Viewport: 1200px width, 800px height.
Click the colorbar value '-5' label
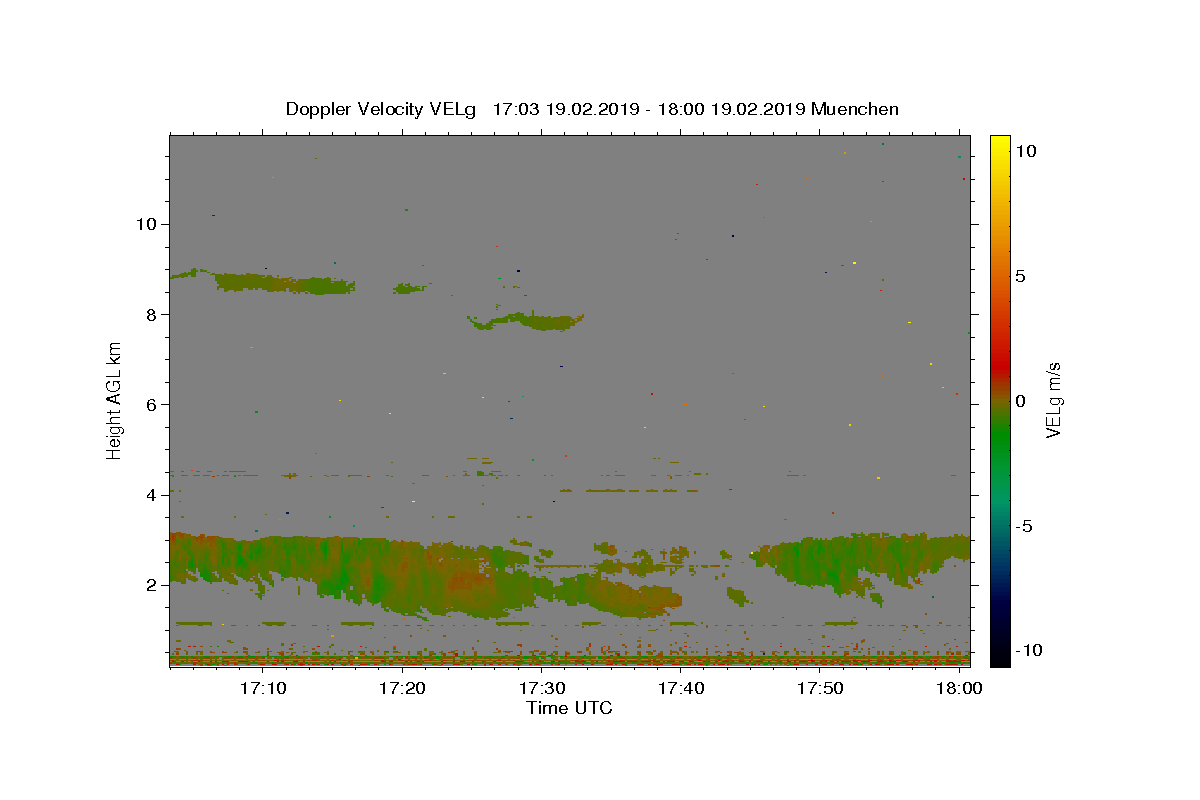point(1023,527)
